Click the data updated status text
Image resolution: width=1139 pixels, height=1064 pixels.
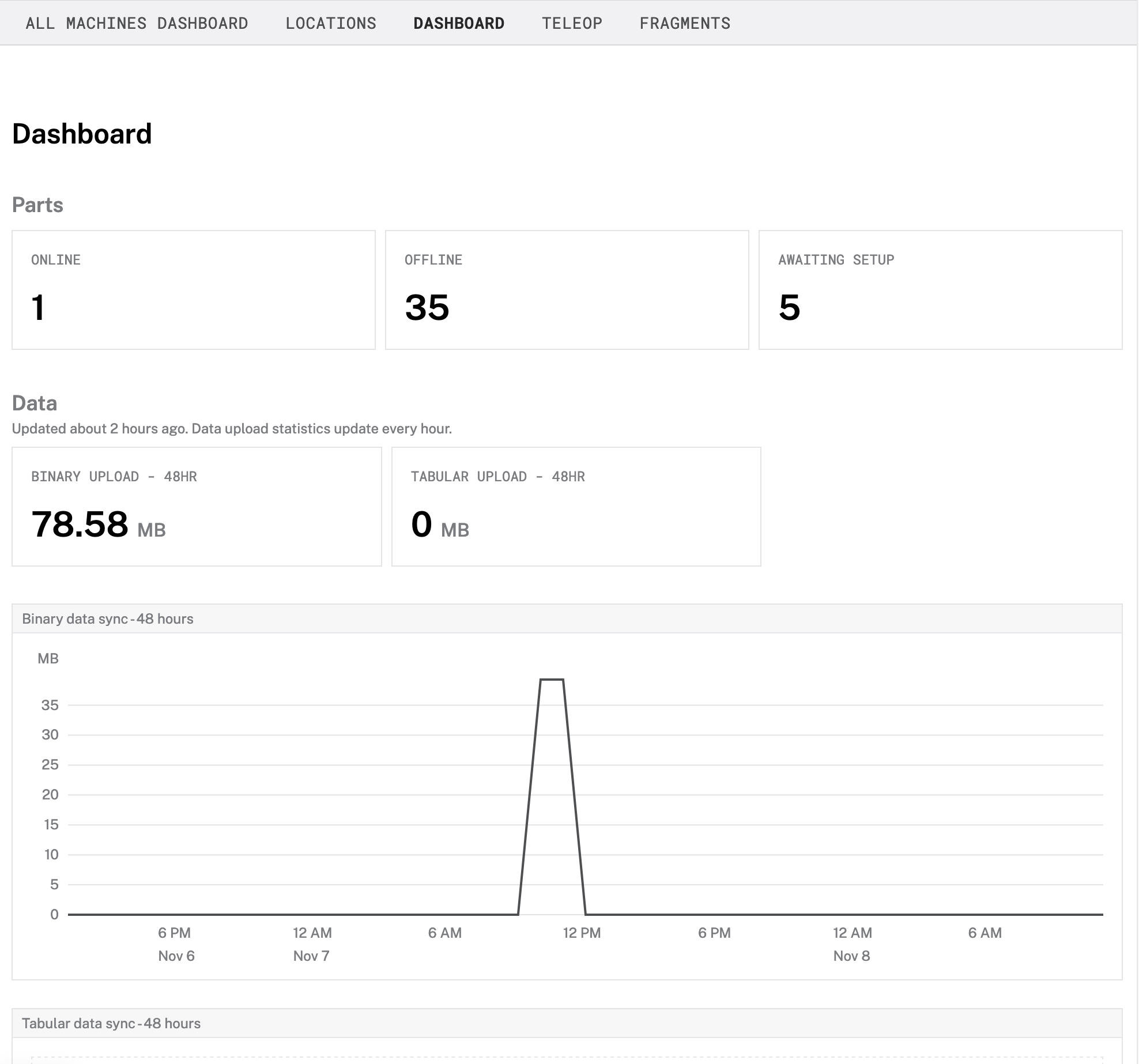pos(232,429)
